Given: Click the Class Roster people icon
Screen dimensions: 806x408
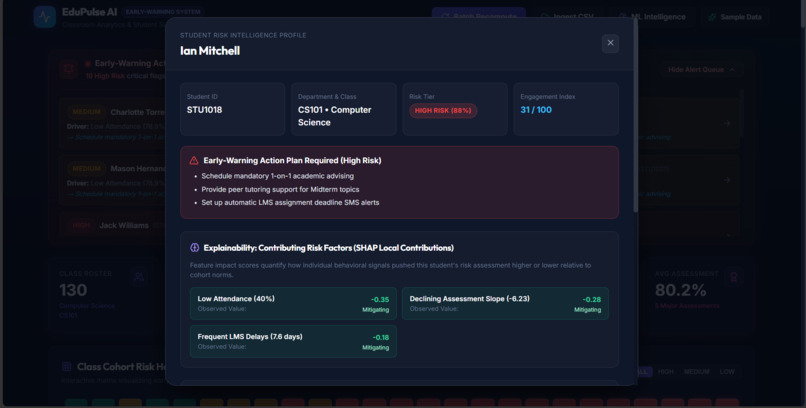Looking at the screenshot, I should click(139, 278).
